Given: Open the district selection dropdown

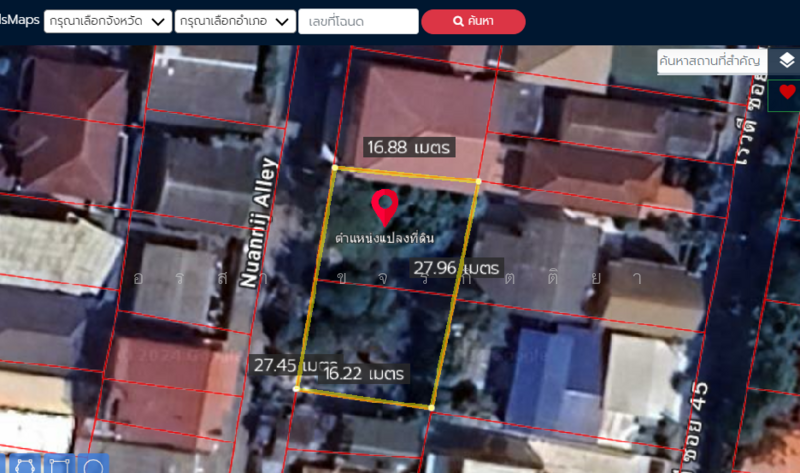Looking at the screenshot, I should coord(235,21).
